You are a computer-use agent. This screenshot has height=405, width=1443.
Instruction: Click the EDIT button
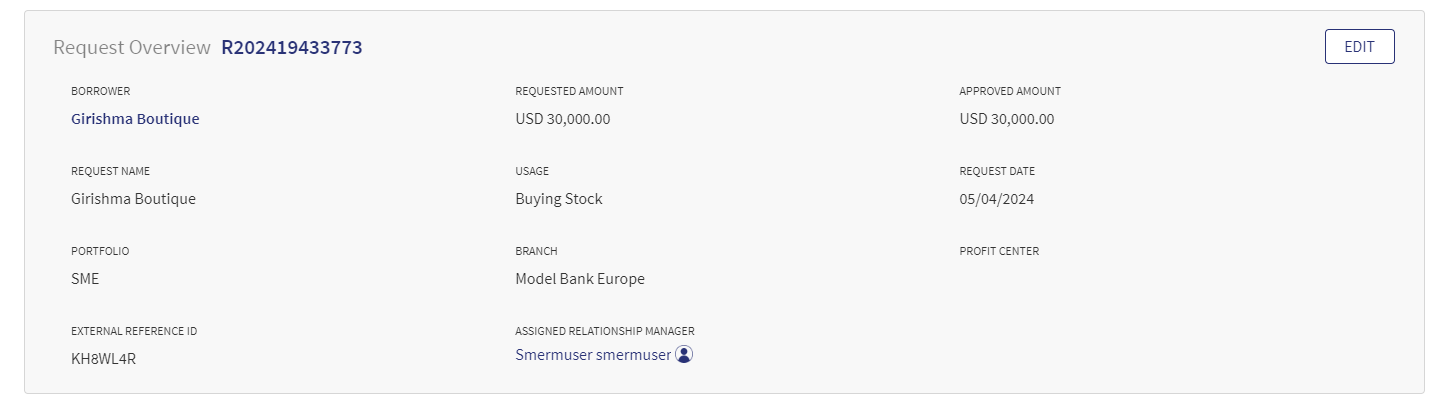[1359, 47]
